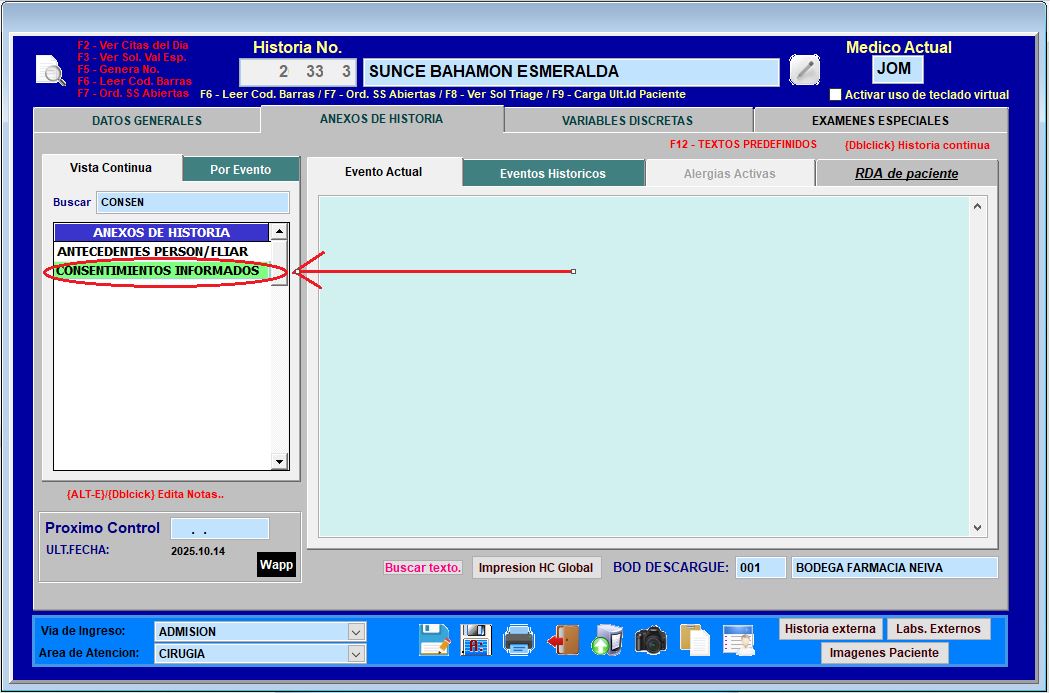Click the Historia No. number field
Screen dimensions: 1050x693
point(298,72)
